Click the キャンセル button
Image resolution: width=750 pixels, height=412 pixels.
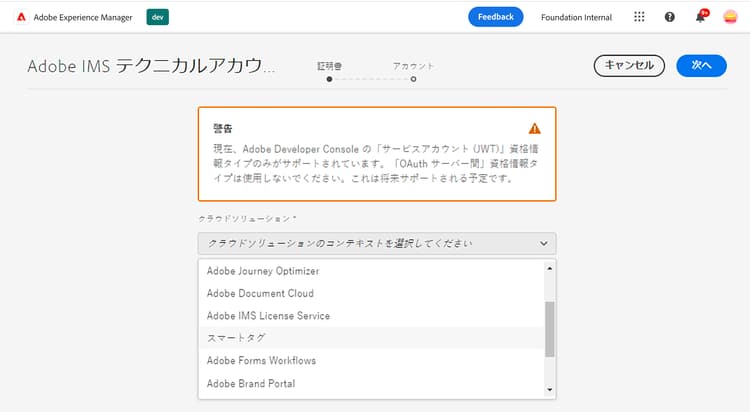coord(629,66)
